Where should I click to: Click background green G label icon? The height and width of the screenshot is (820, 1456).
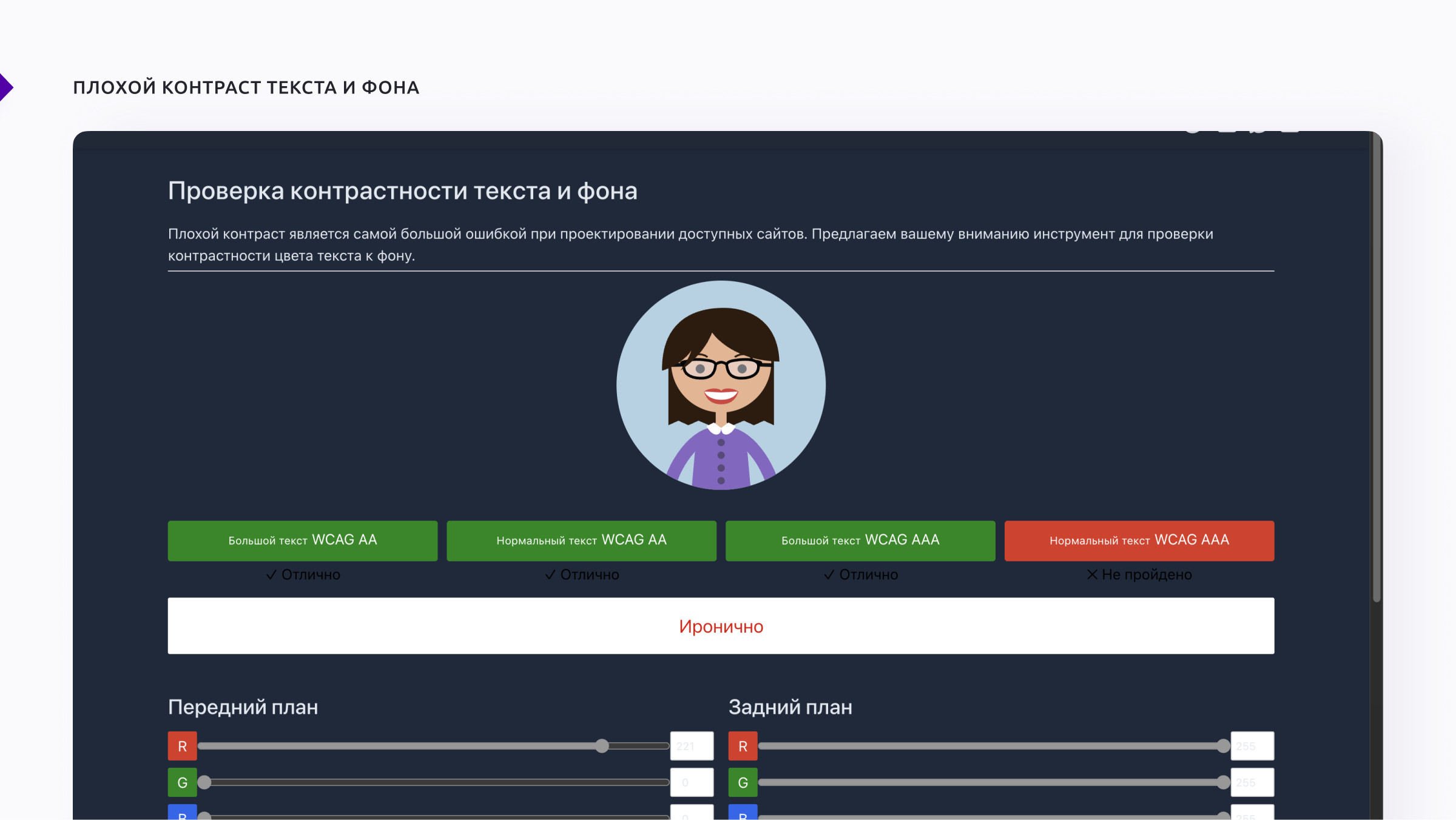(x=743, y=782)
